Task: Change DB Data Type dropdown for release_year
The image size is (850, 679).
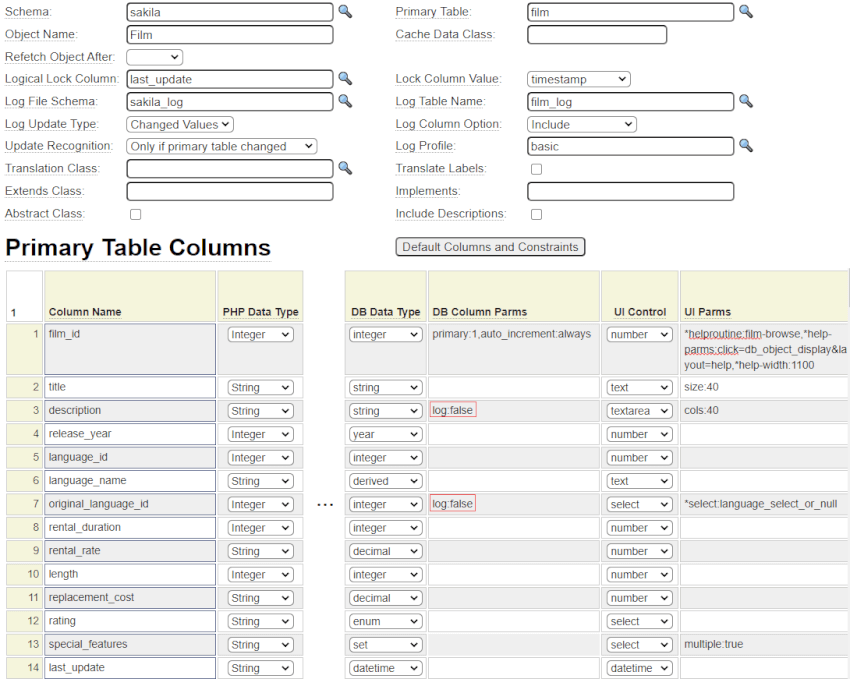Action: 385,434
